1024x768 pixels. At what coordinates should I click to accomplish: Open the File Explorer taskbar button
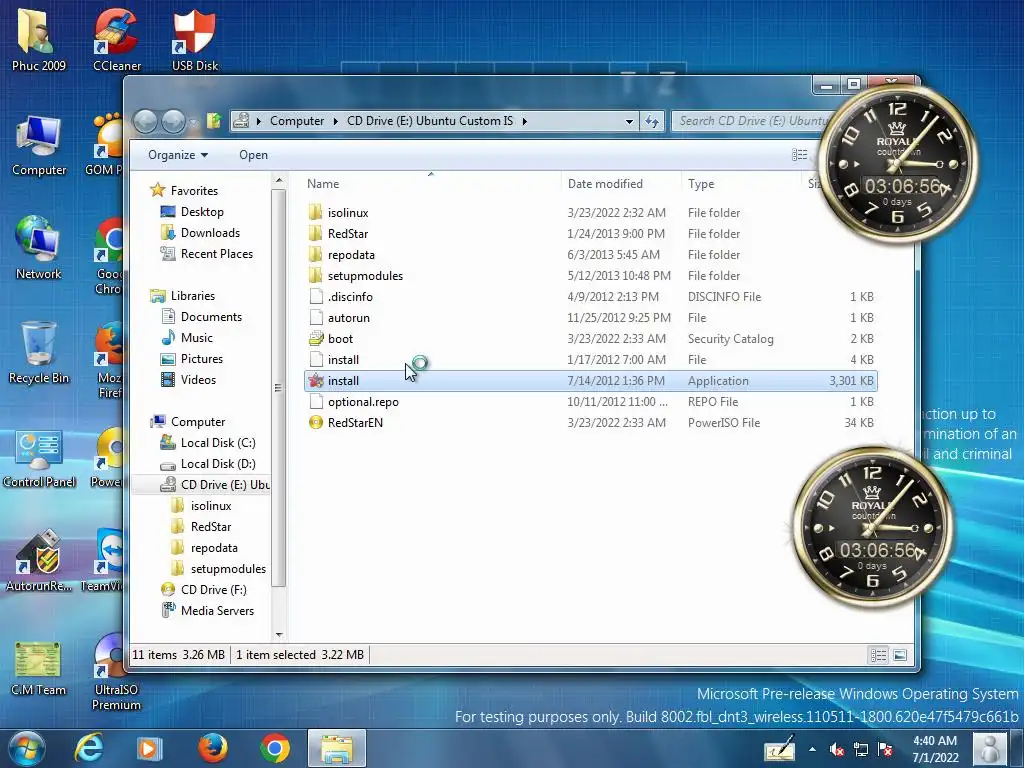(337, 748)
